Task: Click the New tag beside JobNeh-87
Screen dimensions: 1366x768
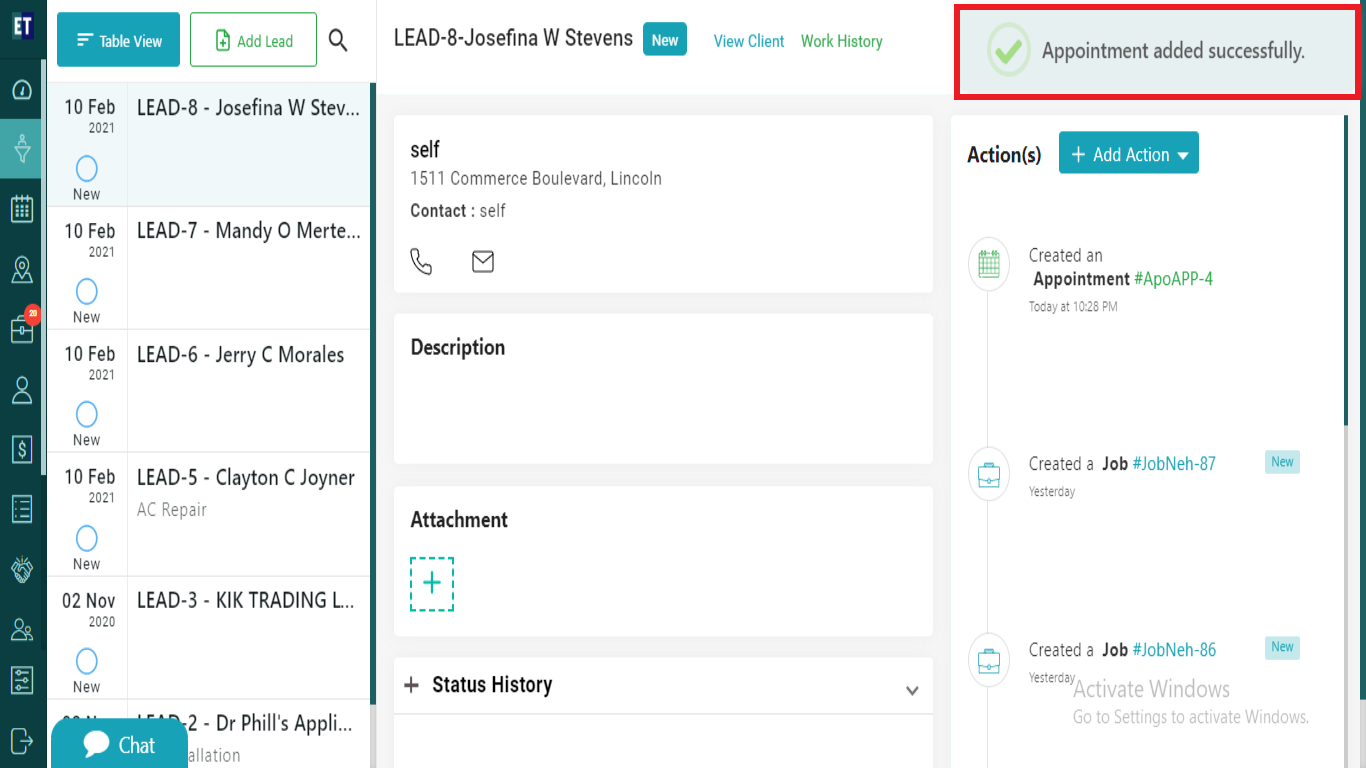Action: pos(1282,462)
